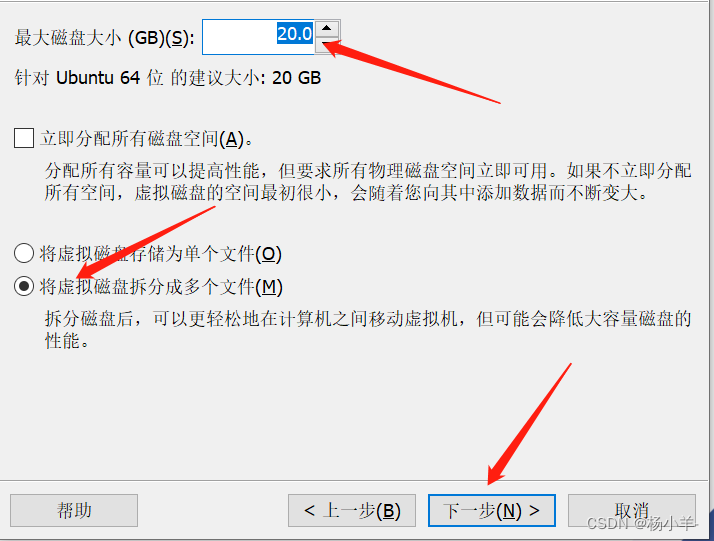Continue with 下一步(N) button
The width and height of the screenshot is (714, 541).
[x=492, y=510]
